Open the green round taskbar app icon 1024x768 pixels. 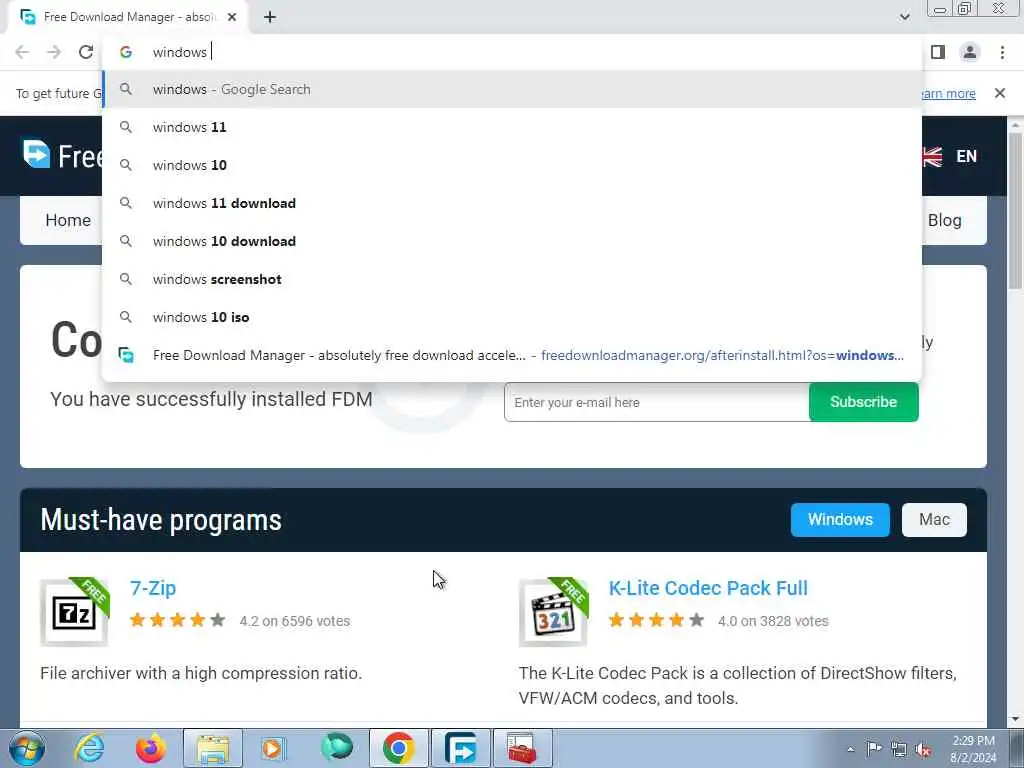(336, 748)
